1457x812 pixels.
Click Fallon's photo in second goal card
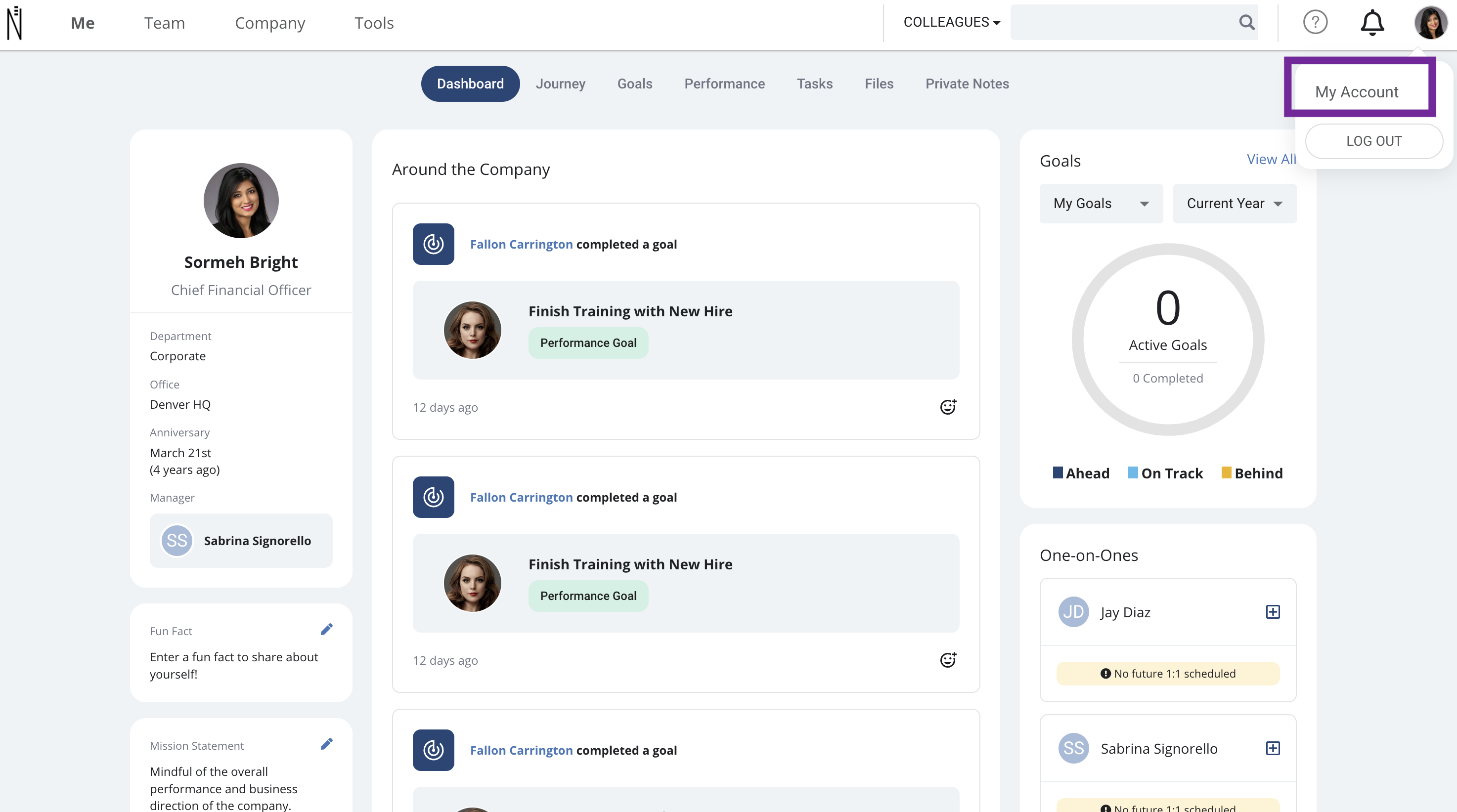pos(472,582)
